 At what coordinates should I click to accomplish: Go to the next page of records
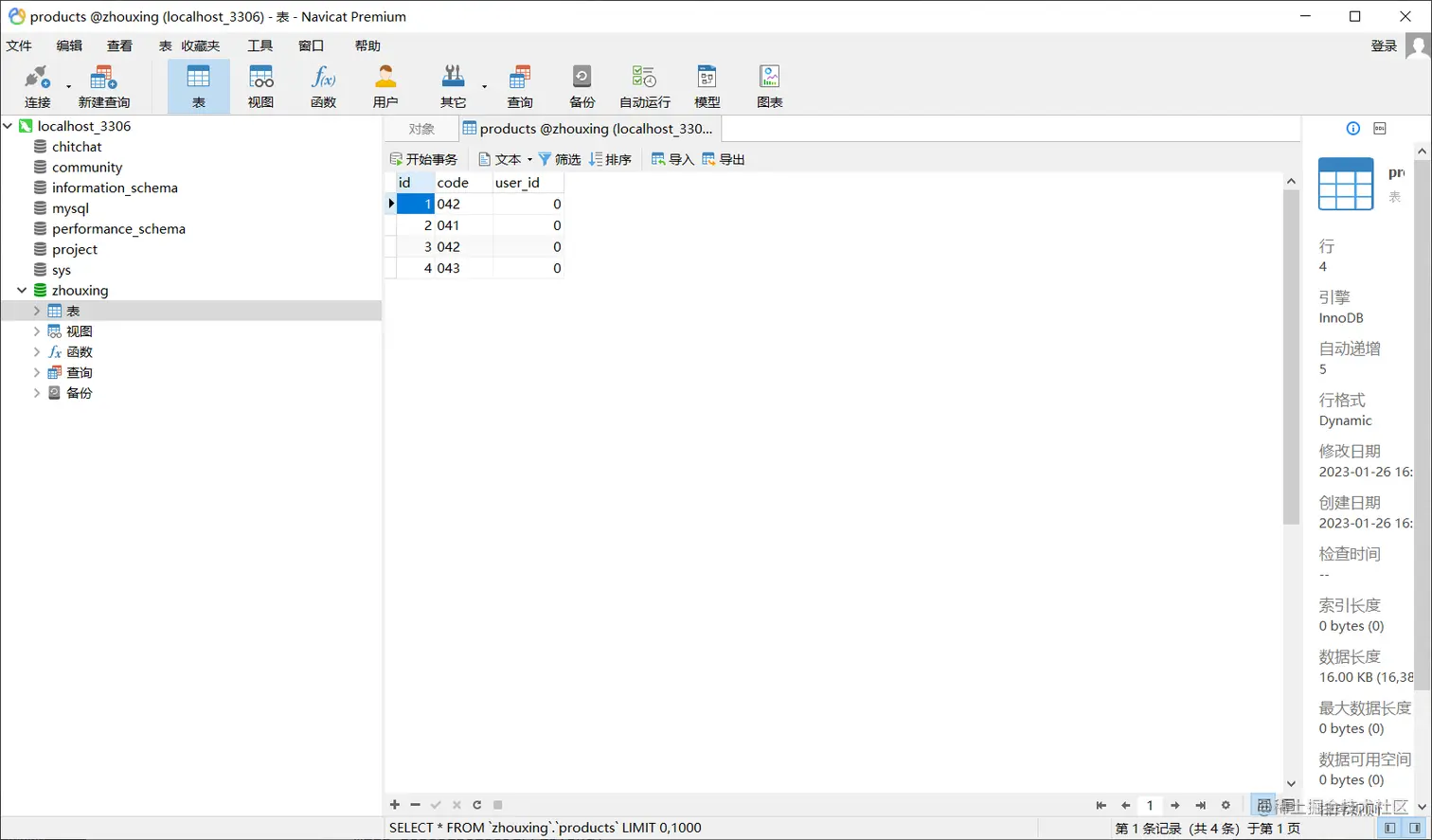1174,805
